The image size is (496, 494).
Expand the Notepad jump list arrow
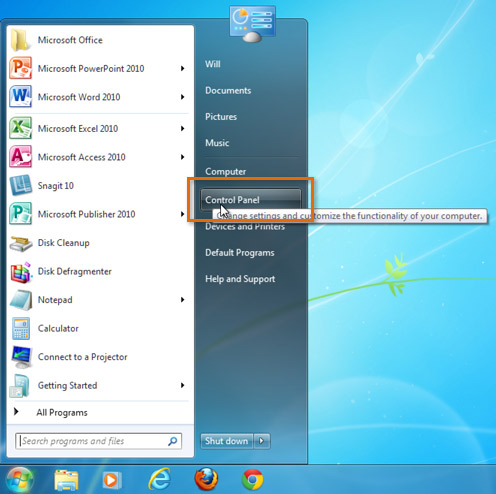tap(182, 300)
